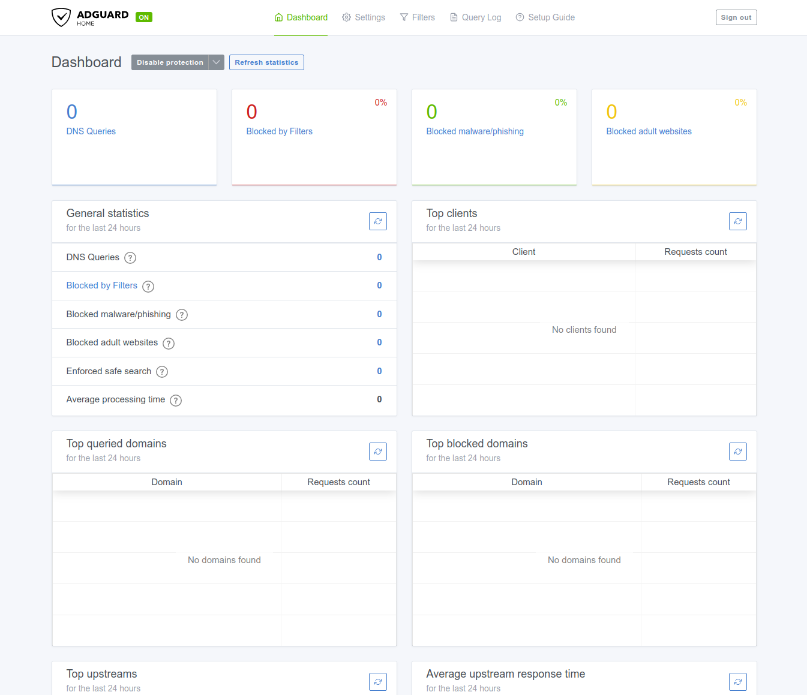
Task: Click help icon beside Blocked malware/phishing
Action: (x=182, y=315)
